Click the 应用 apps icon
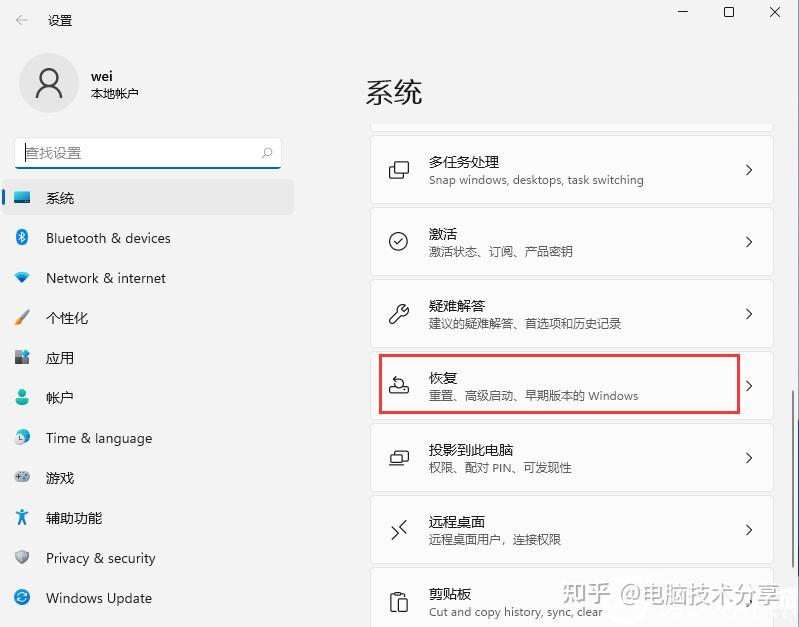 [22, 357]
